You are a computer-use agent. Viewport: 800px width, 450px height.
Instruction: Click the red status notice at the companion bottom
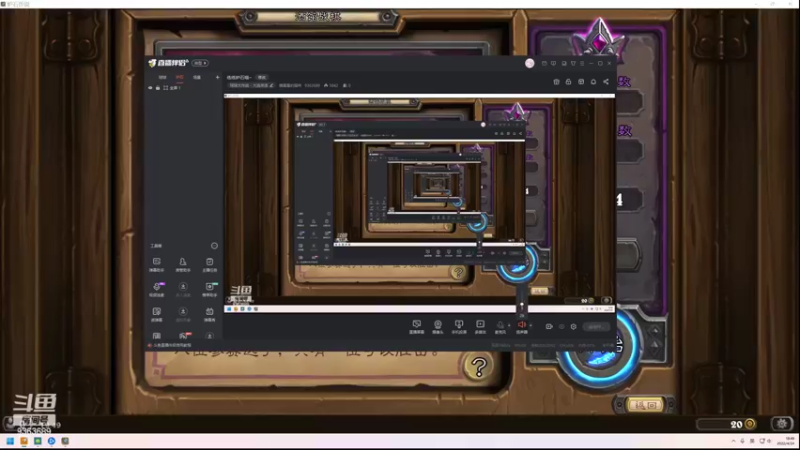[170, 345]
